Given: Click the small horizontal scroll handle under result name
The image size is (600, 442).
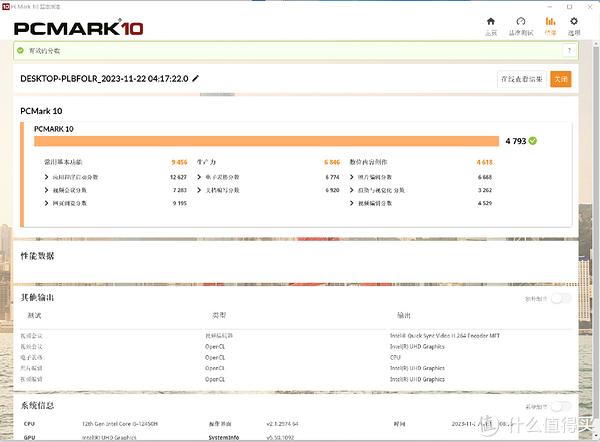Looking at the screenshot, I should [217, 95].
